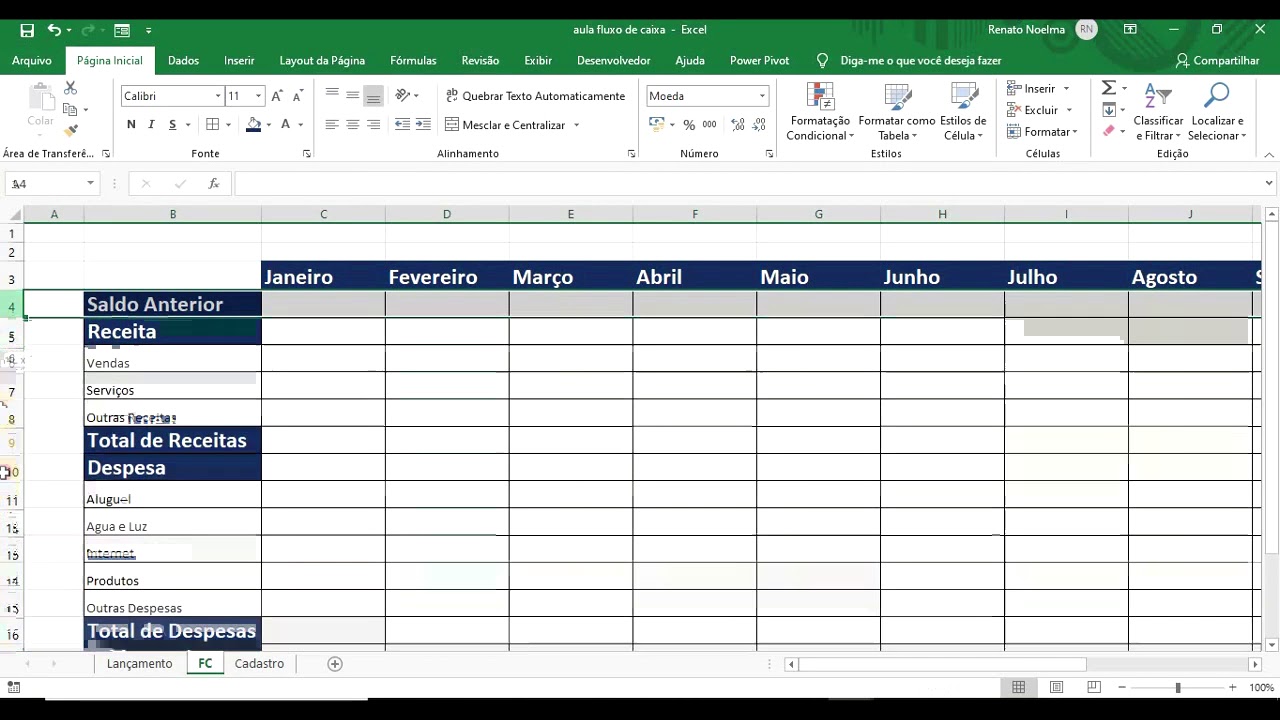Apply Percent Style with the % icon
The image size is (1280, 720).
pyautogui.click(x=689, y=125)
